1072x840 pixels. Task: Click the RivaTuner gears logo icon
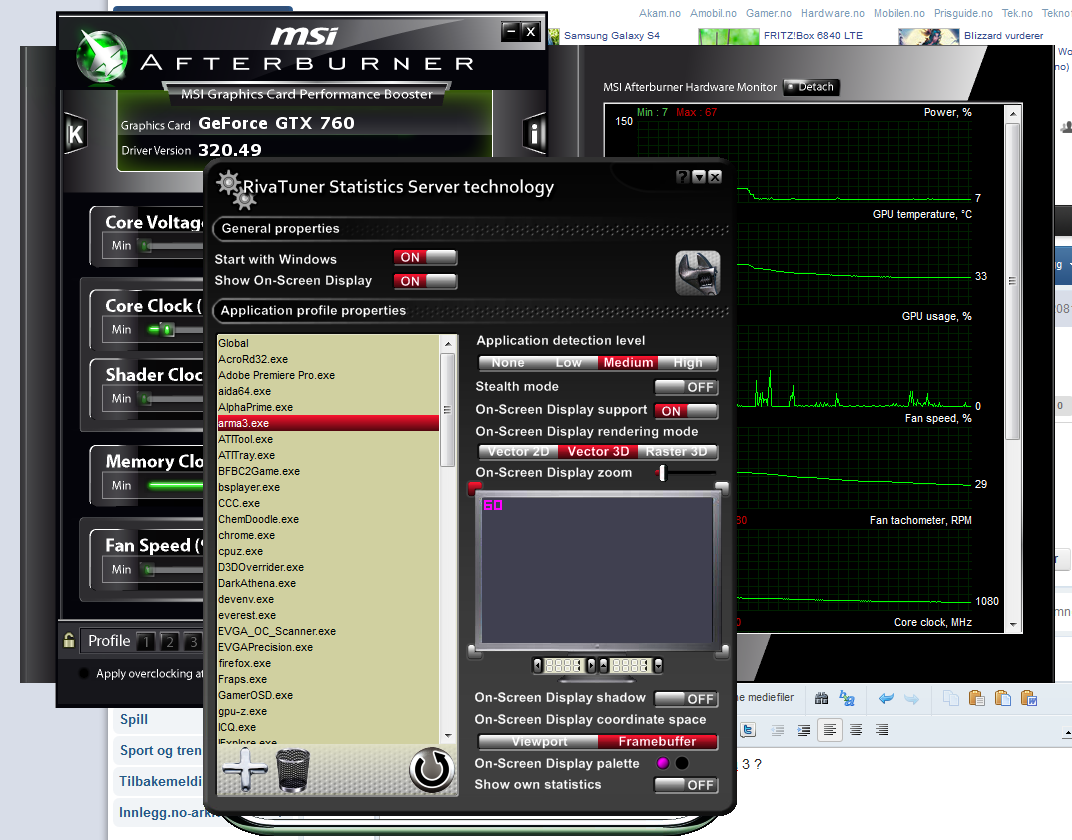pyautogui.click(x=236, y=190)
